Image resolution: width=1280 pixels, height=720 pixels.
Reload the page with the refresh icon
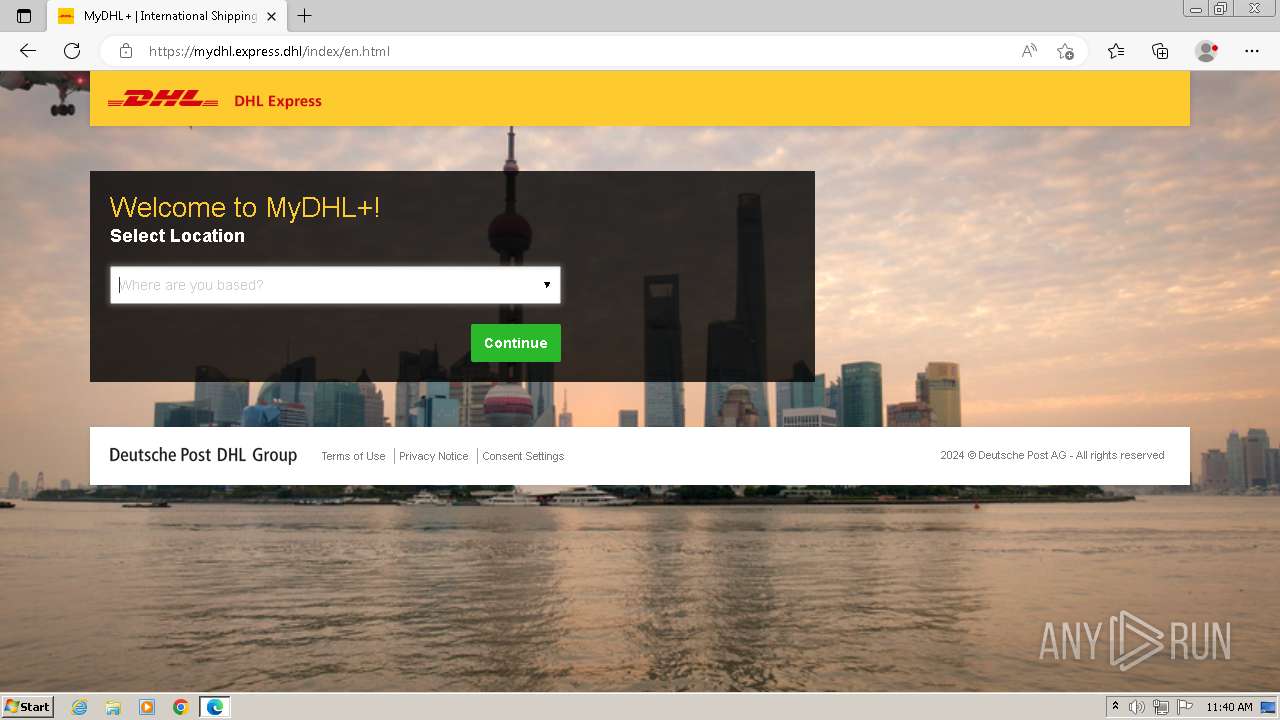pos(72,51)
